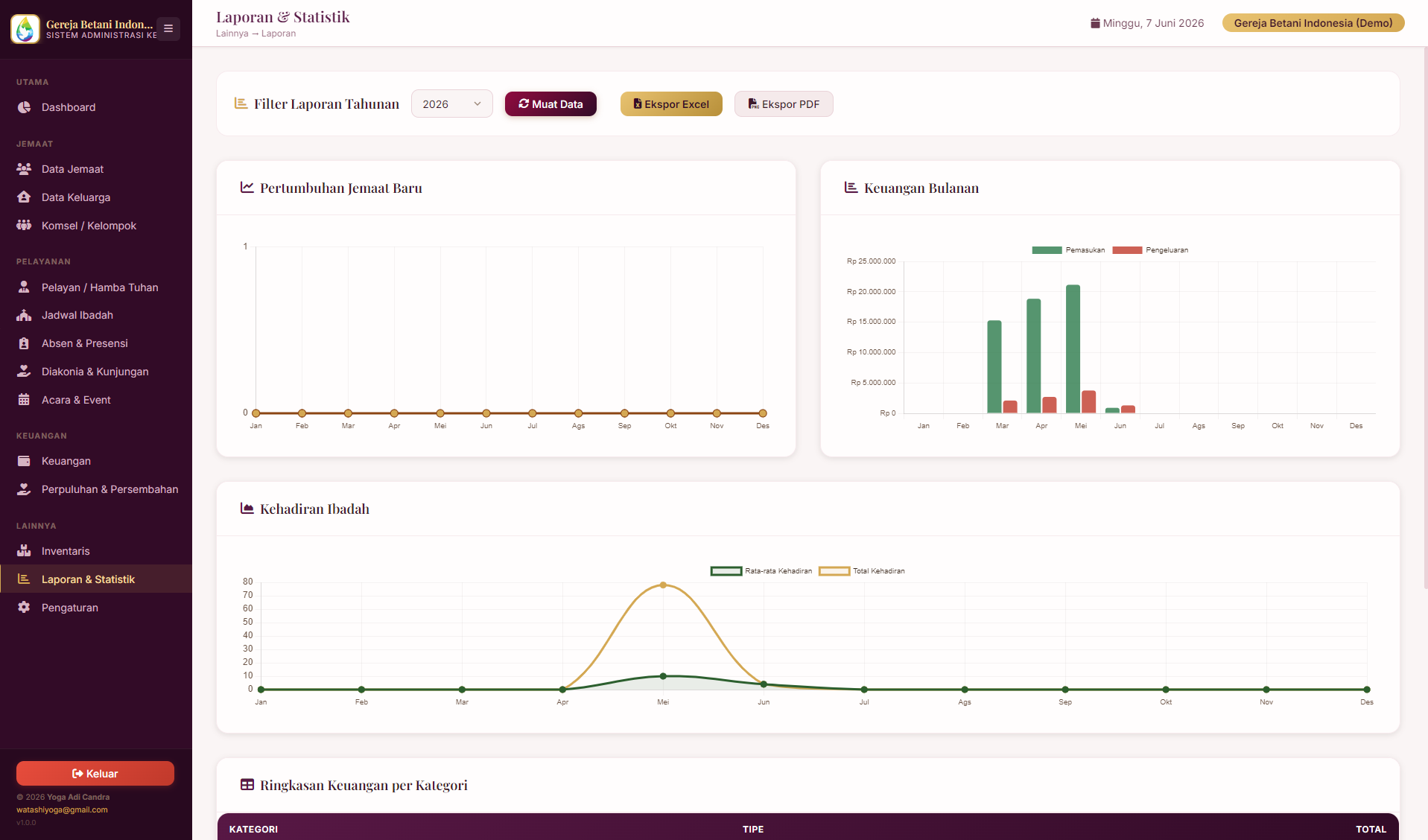
Task: Toggle the Pengeluaran legend swatch
Action: (x=1127, y=250)
